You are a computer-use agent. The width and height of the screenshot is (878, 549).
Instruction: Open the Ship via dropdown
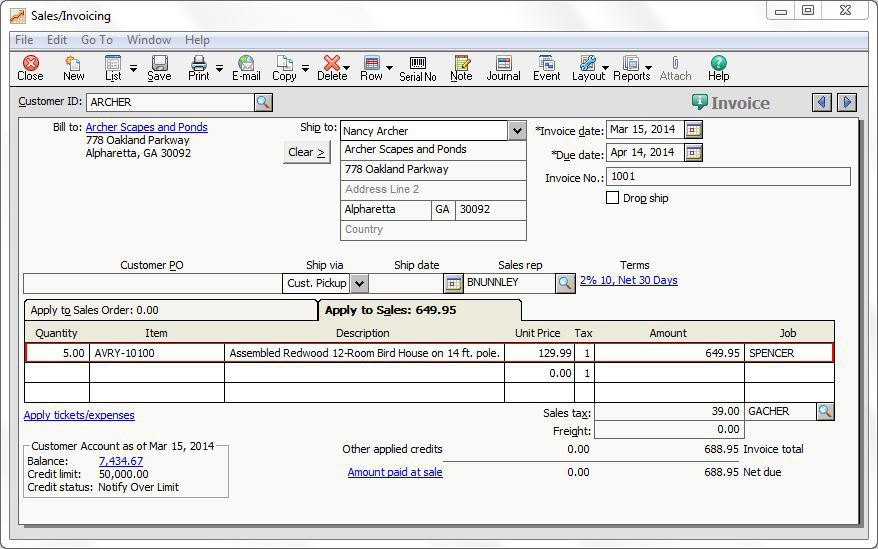(x=359, y=283)
